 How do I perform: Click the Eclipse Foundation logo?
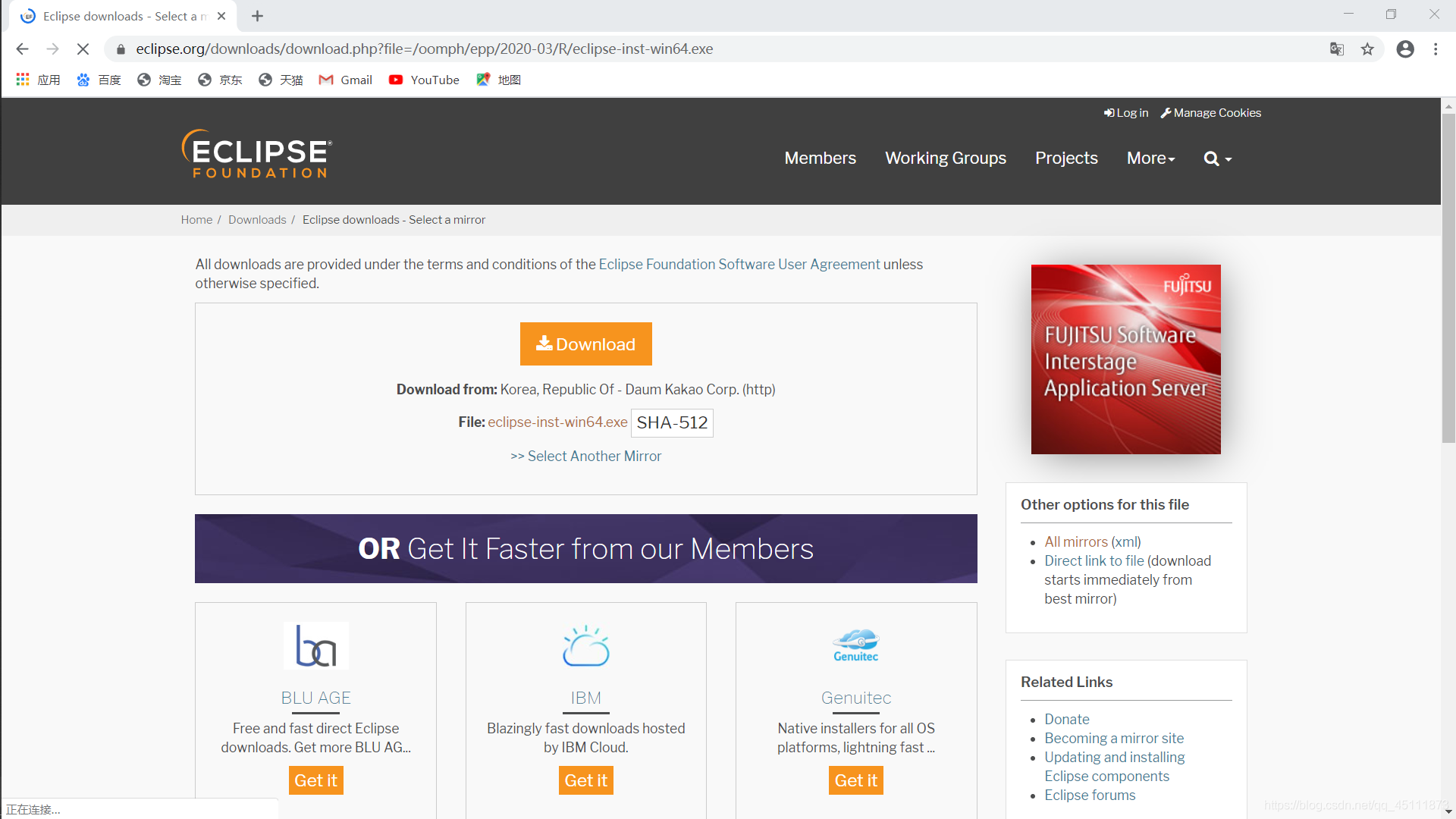click(256, 155)
